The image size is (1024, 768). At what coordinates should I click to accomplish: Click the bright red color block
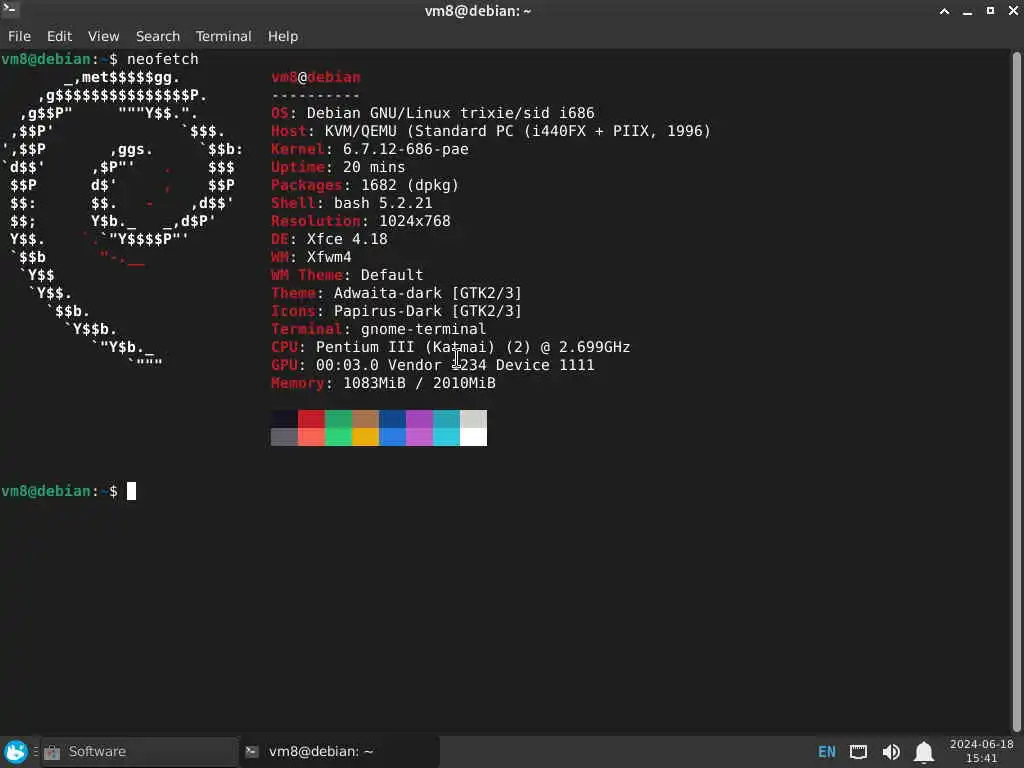tap(312, 437)
